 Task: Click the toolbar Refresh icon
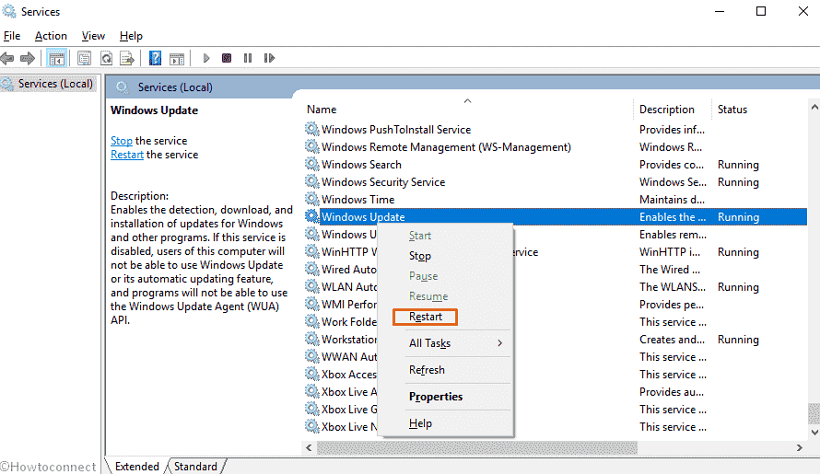[x=106, y=58]
